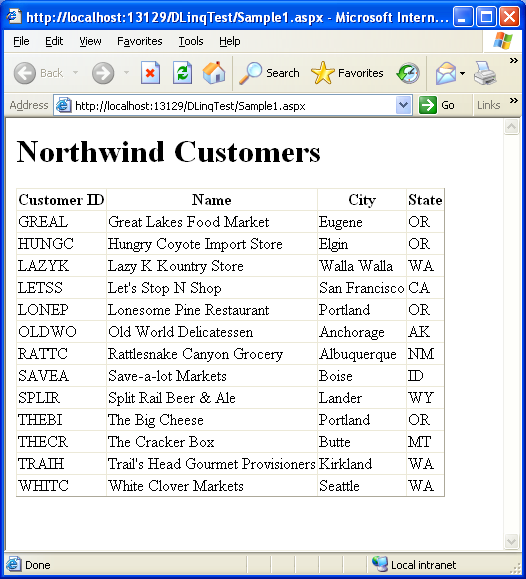This screenshot has height=579, width=526.
Task: Click the Local intranet zone icon
Action: tap(380, 564)
